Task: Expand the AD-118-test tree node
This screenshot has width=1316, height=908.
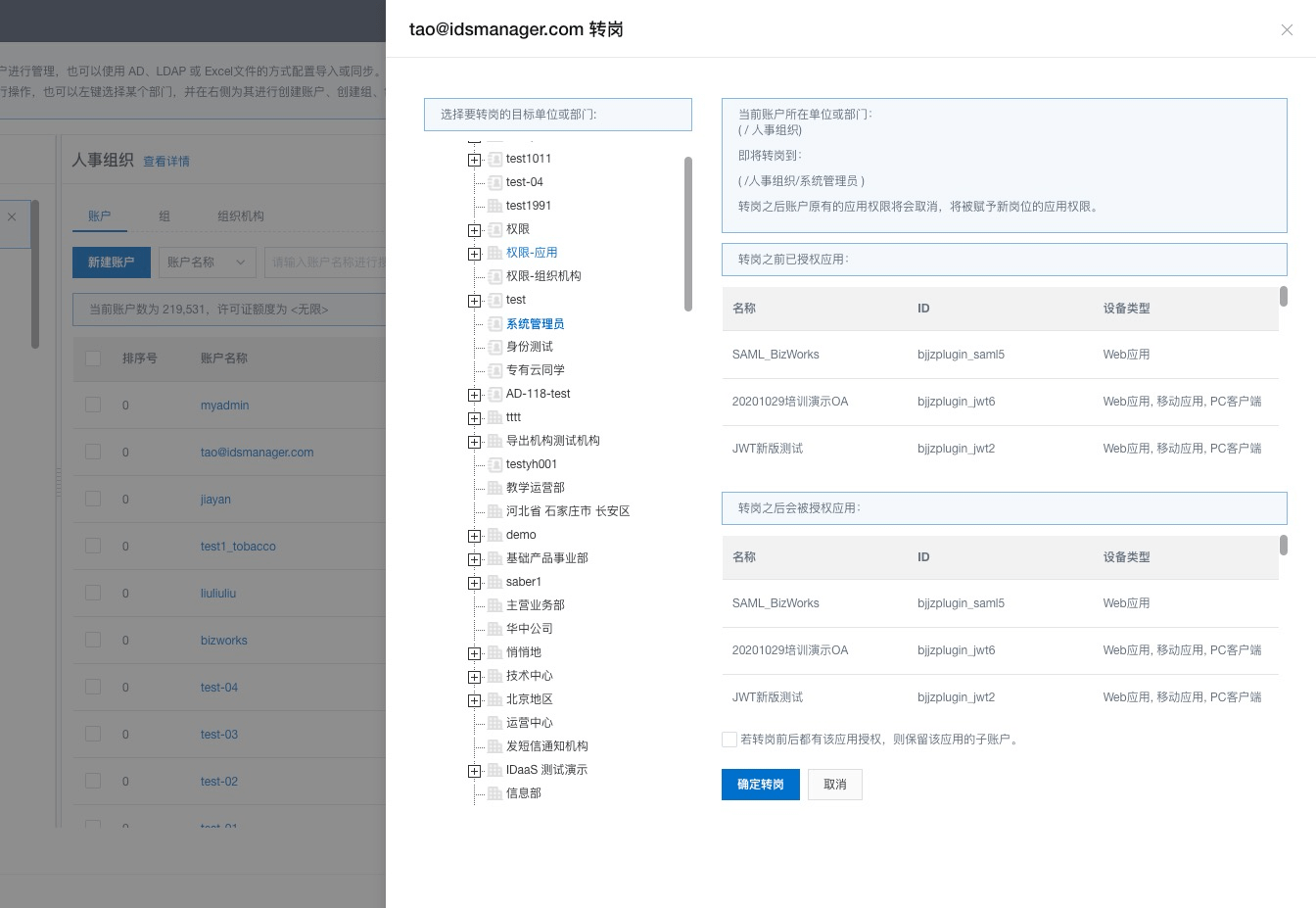Action: (x=475, y=395)
